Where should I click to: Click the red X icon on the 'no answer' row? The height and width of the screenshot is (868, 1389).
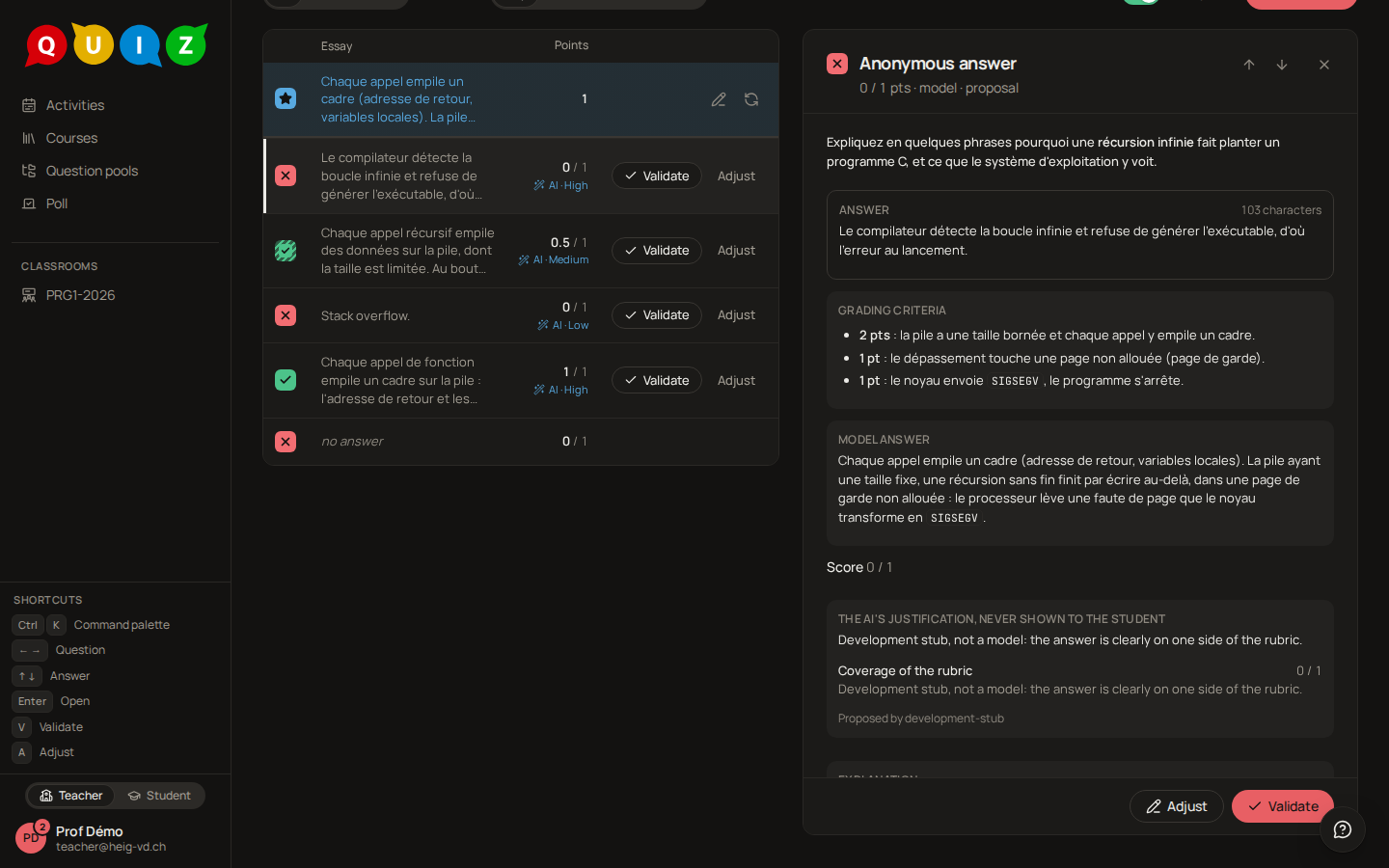tap(286, 442)
